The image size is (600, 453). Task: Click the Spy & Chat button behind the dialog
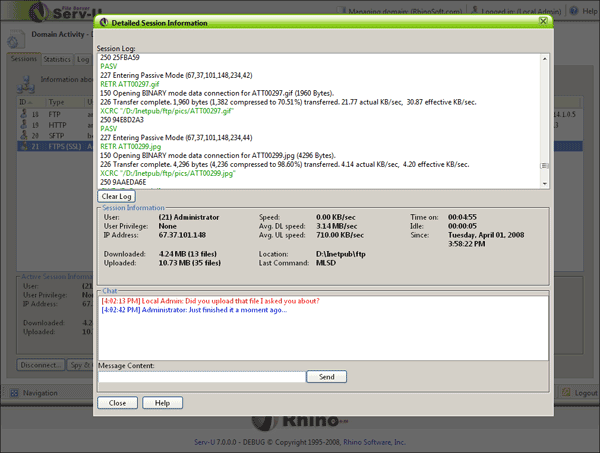(x=80, y=365)
